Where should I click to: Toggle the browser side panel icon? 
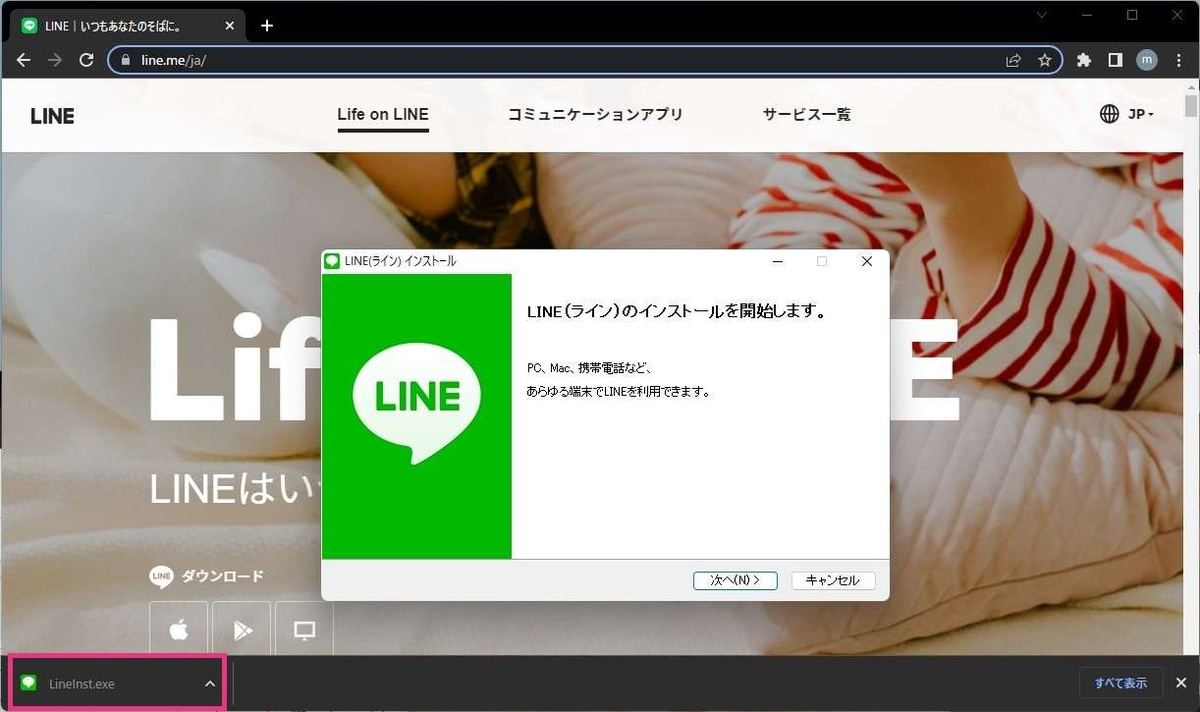point(1115,60)
